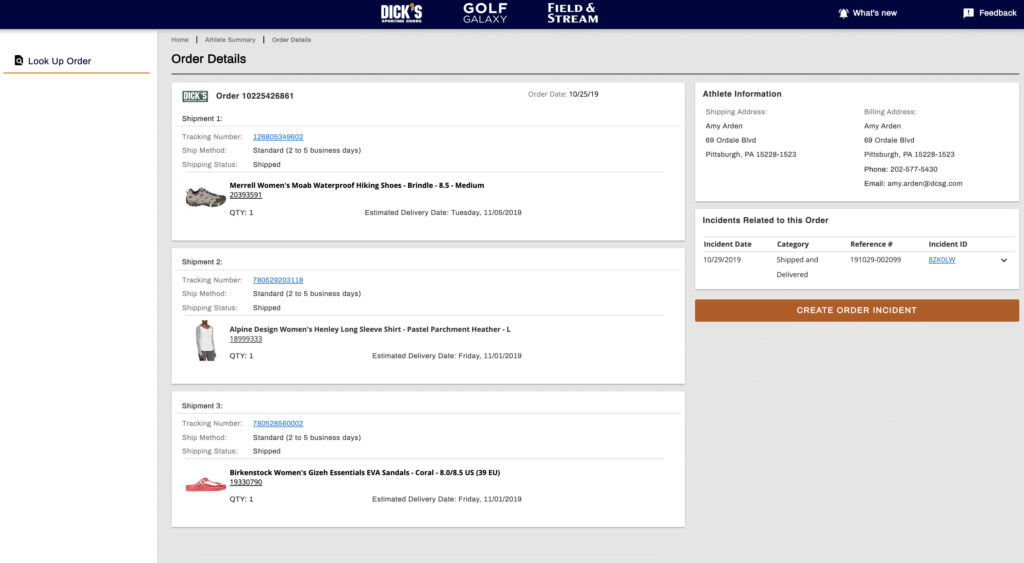
Task: Click Shipped and Delivered category cell
Action: pos(797,267)
